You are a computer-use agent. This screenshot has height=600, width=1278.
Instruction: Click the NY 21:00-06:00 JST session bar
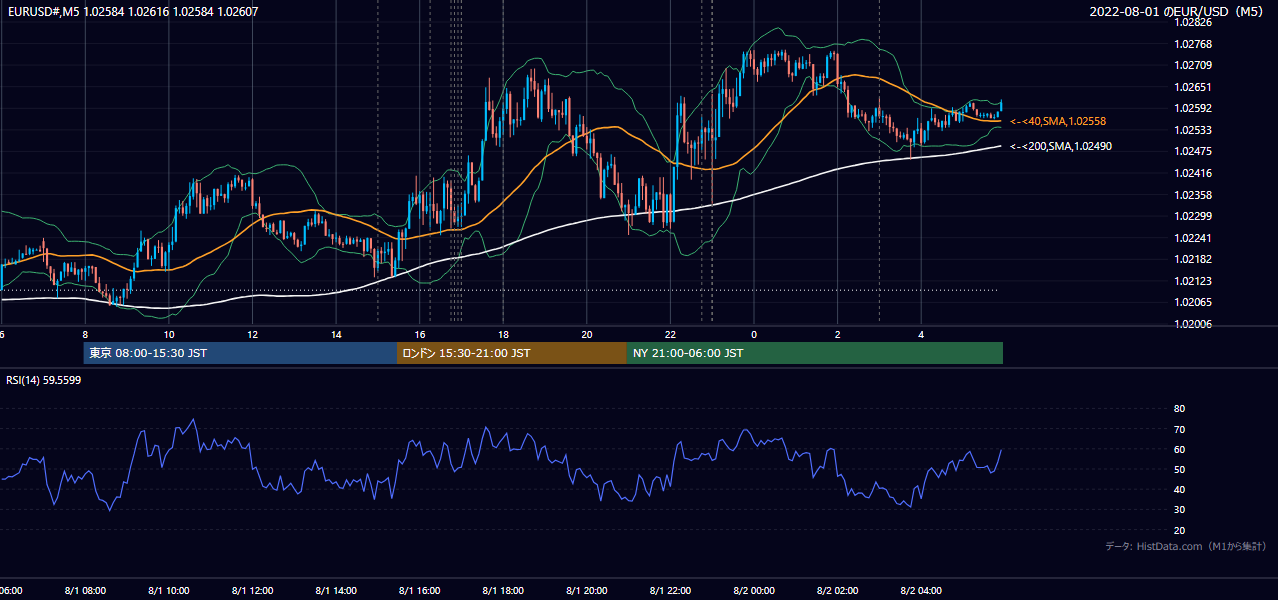815,353
